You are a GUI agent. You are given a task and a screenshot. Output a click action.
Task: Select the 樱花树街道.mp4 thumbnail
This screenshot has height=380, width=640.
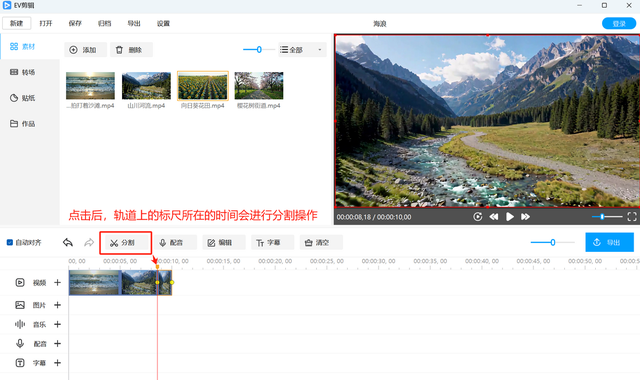[259, 86]
